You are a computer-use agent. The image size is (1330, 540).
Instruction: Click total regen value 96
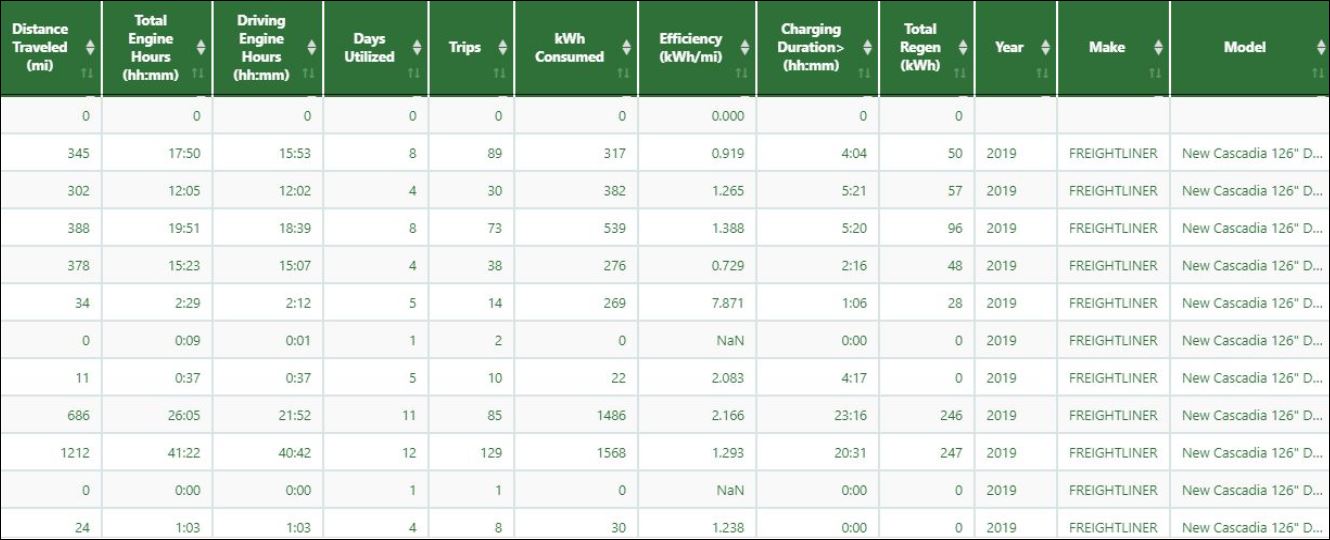955,228
